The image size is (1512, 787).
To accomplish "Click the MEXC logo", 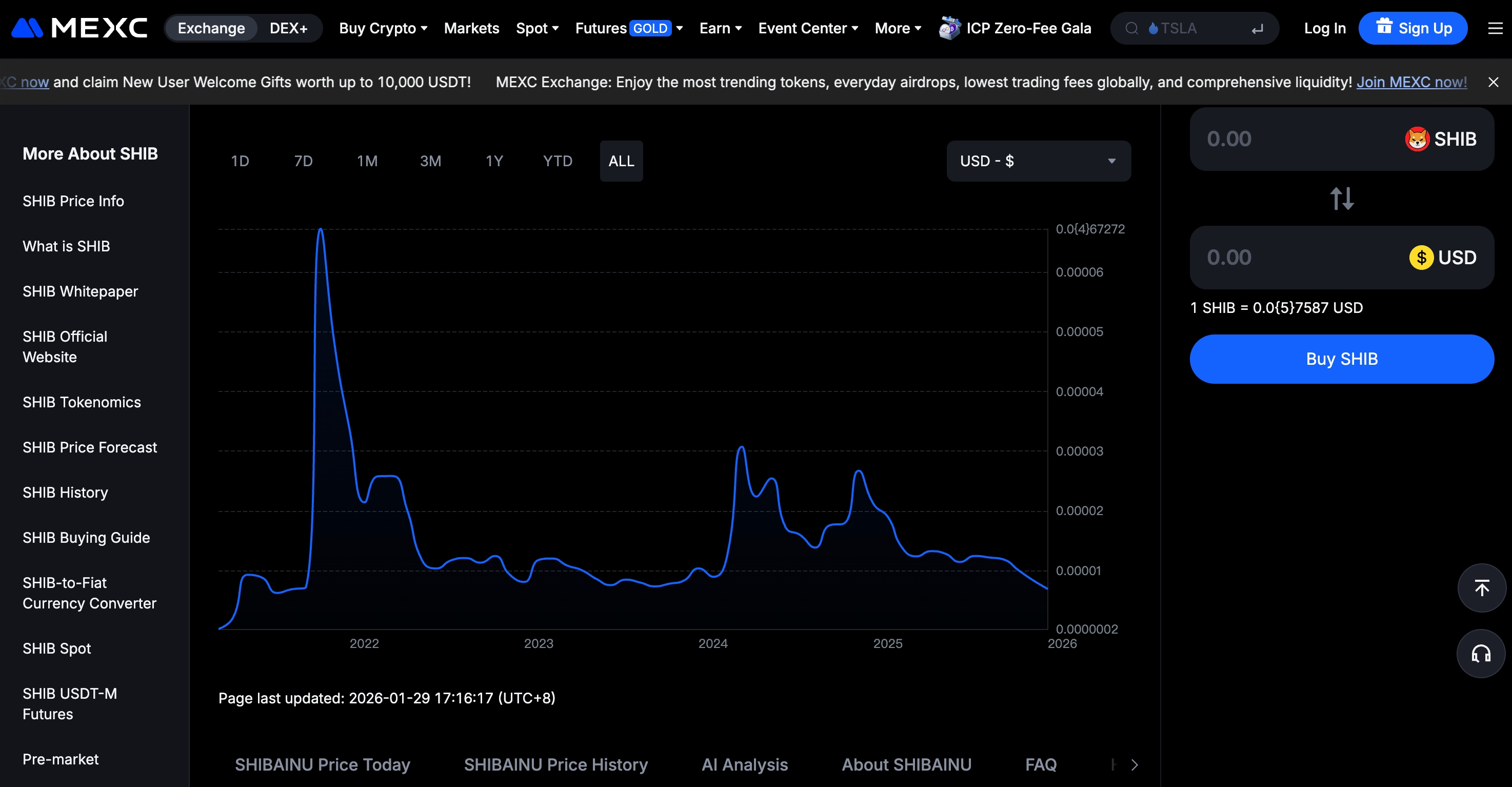I will click(x=79, y=28).
